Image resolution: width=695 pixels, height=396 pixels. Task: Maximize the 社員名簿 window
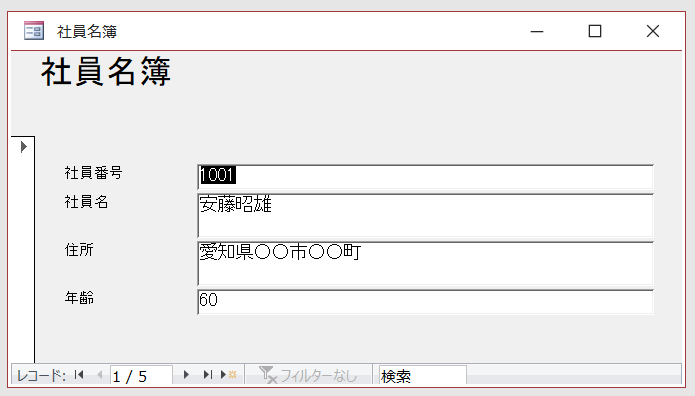click(595, 31)
